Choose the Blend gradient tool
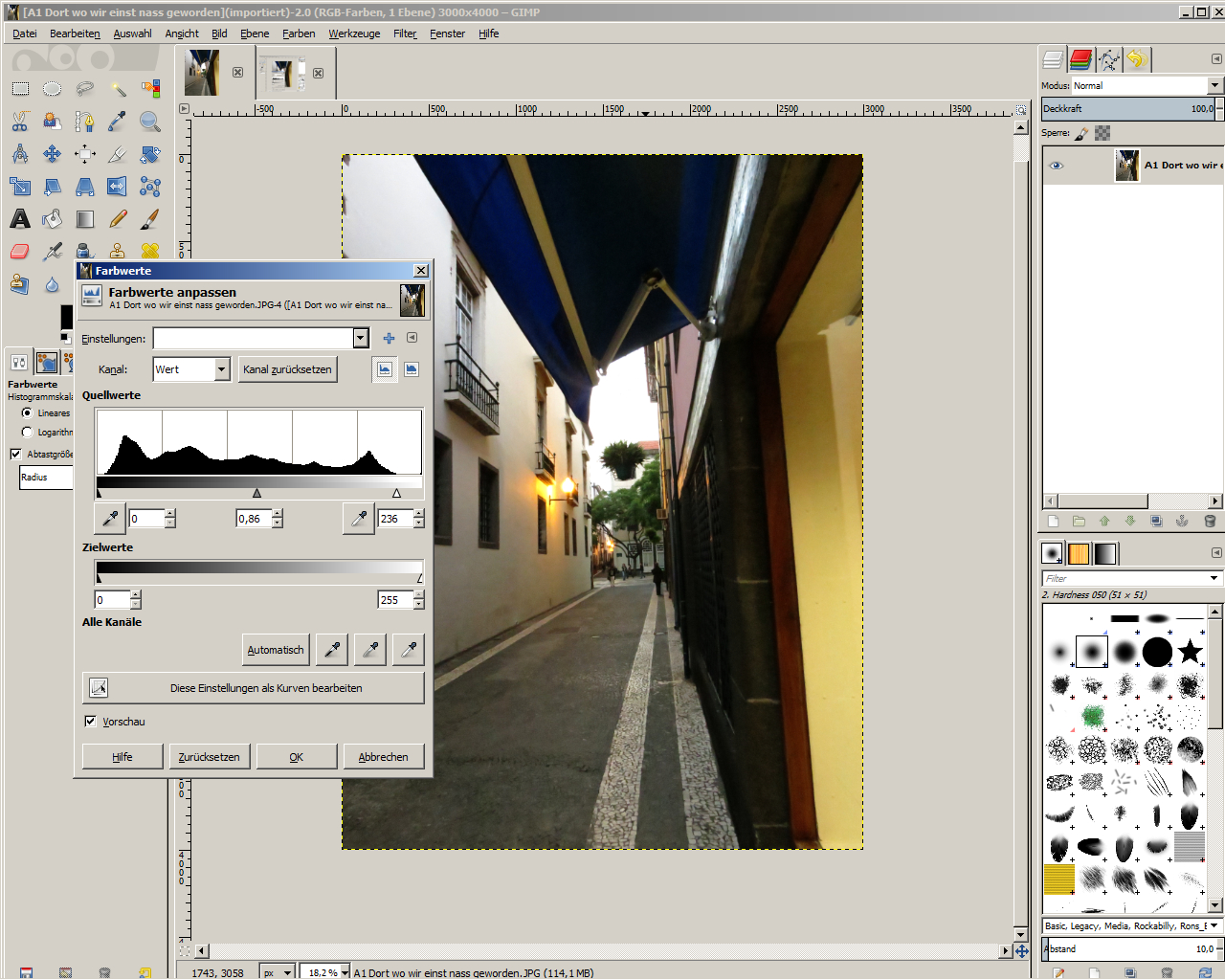Image resolution: width=1225 pixels, height=980 pixels. tap(85, 219)
